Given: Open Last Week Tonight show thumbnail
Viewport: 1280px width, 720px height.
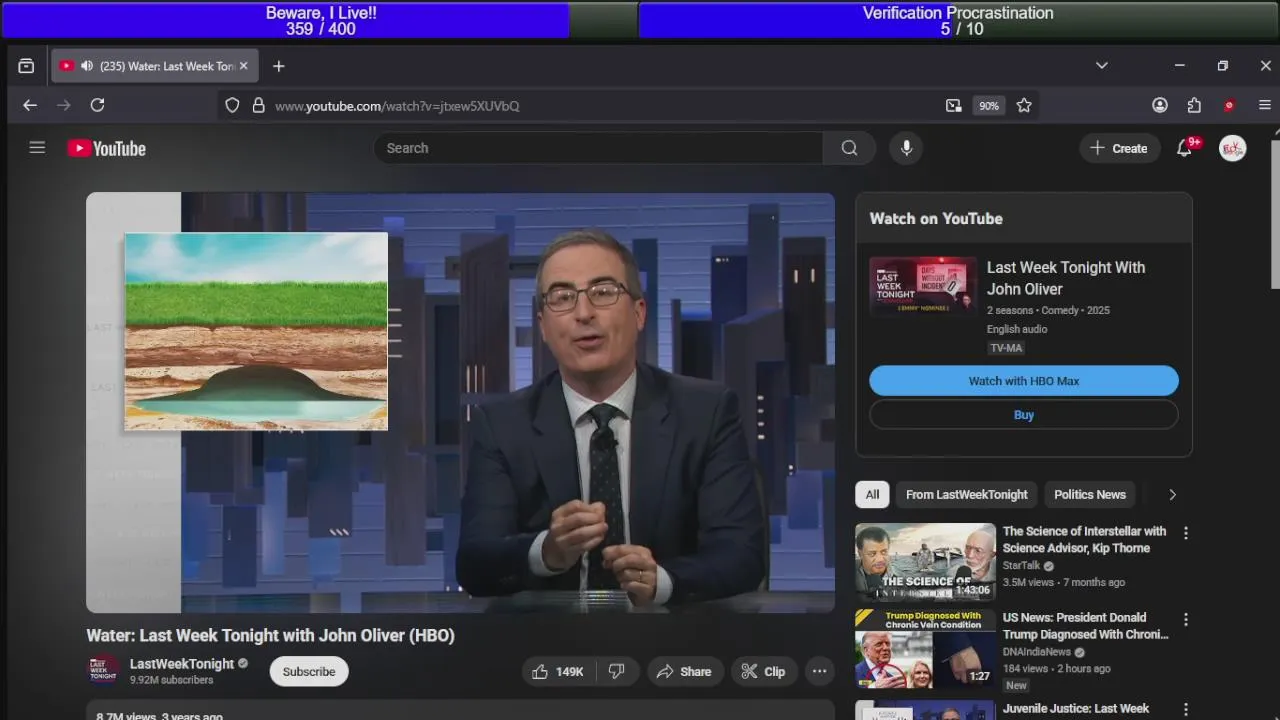Looking at the screenshot, I should tap(922, 285).
